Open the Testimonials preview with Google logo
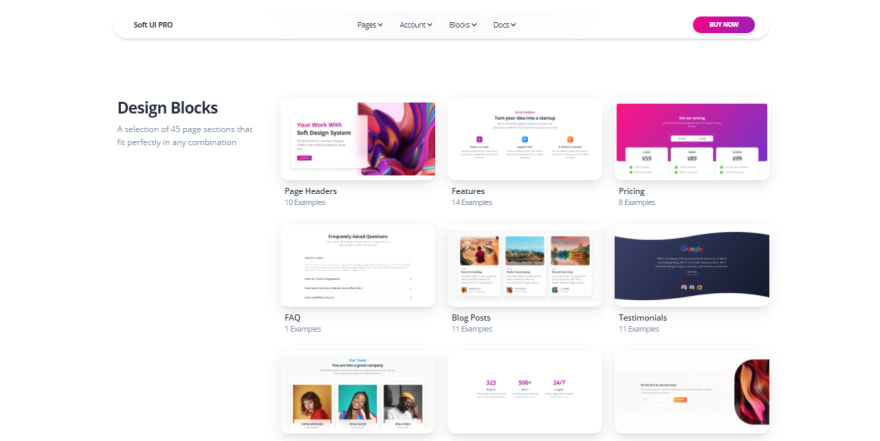The image size is (880, 441). point(691,265)
